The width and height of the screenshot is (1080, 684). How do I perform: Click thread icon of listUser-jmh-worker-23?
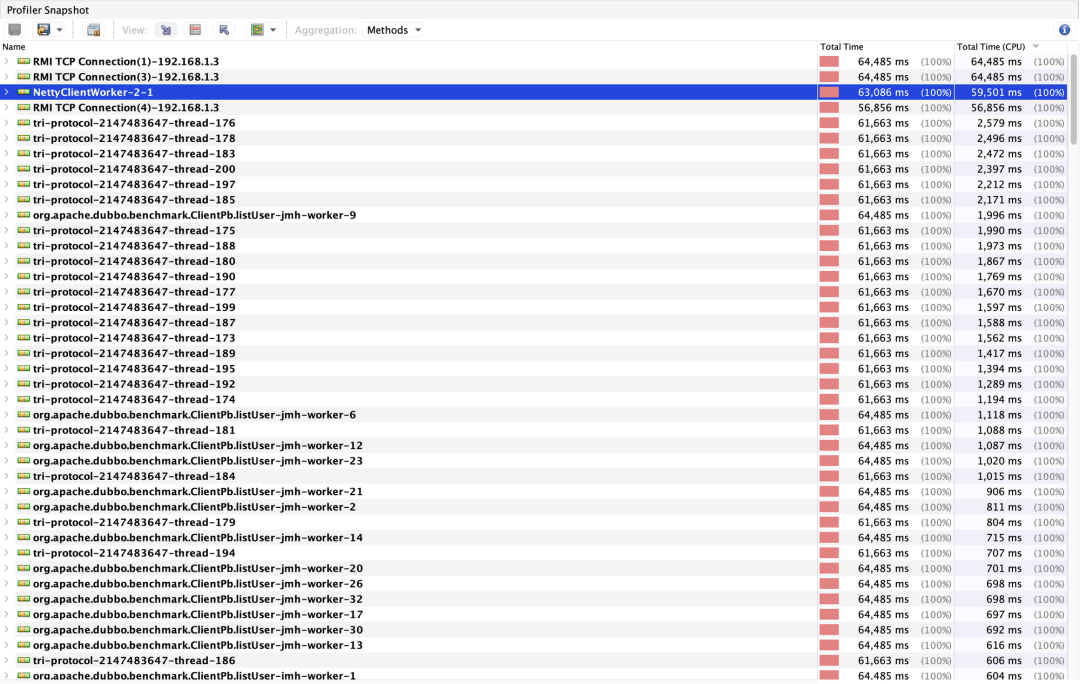(x=23, y=461)
